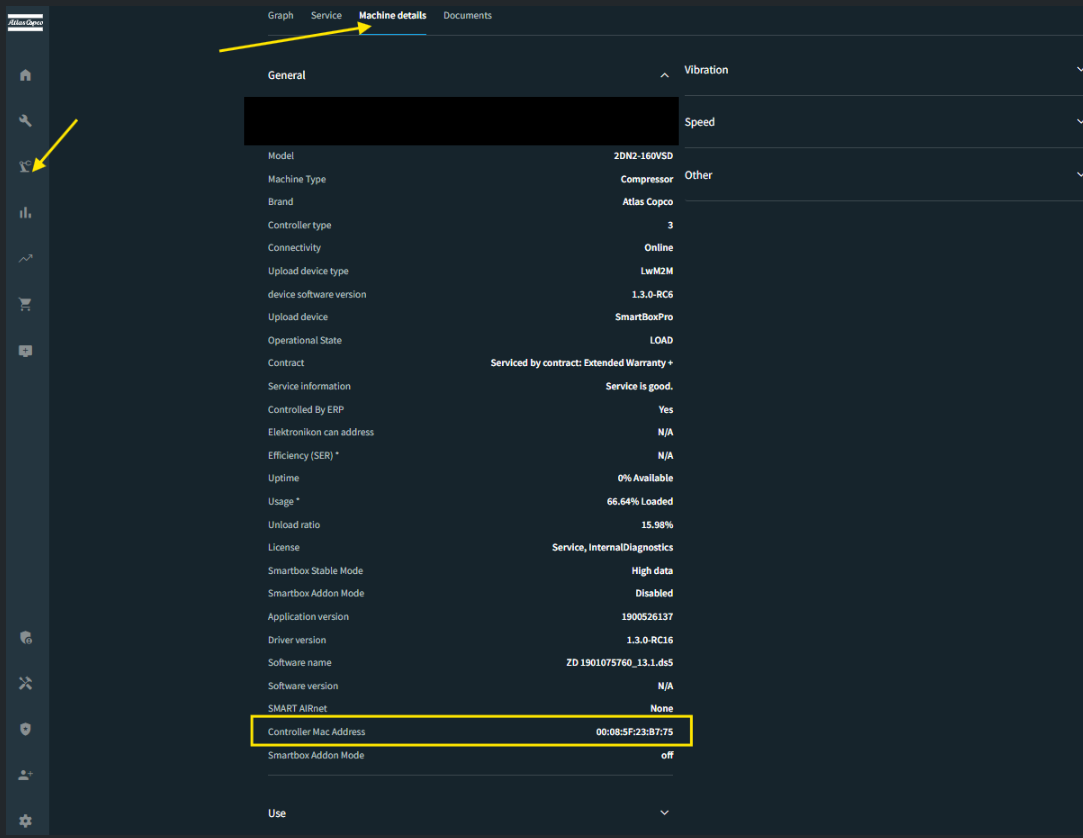
Task: Click the 0% Available uptime value
Action: (x=645, y=478)
